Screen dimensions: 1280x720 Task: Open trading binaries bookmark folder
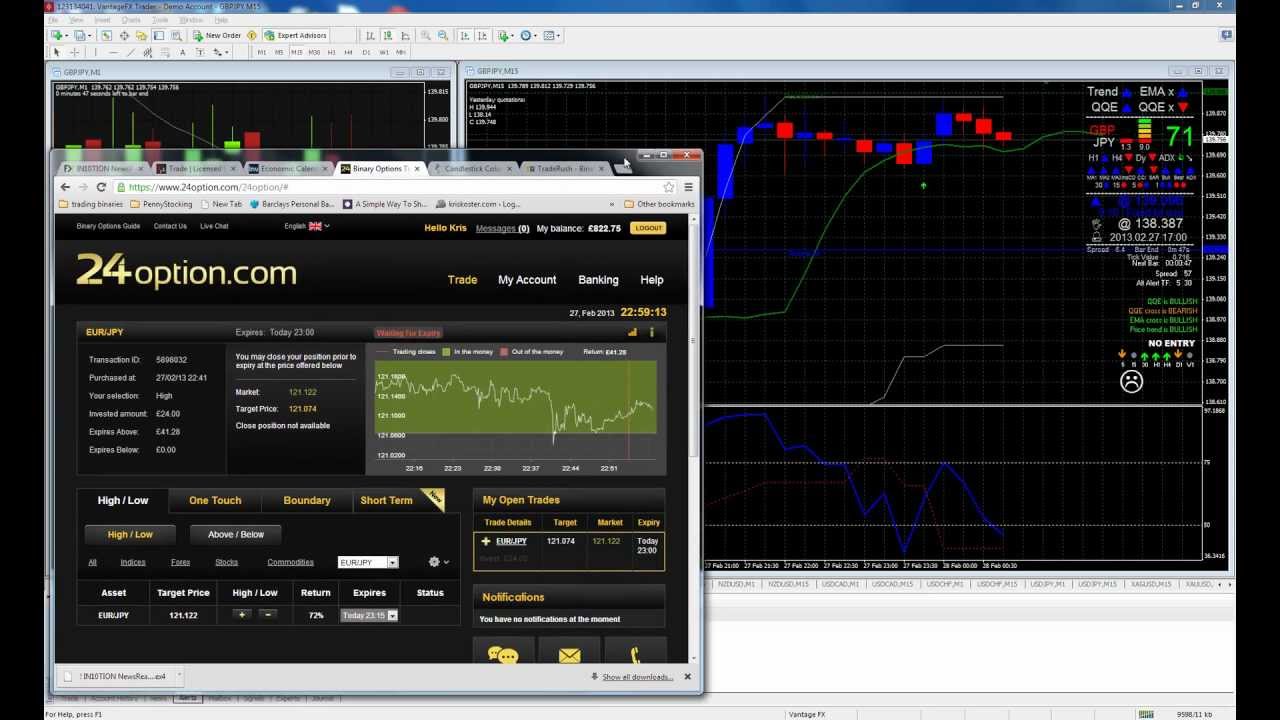point(90,204)
